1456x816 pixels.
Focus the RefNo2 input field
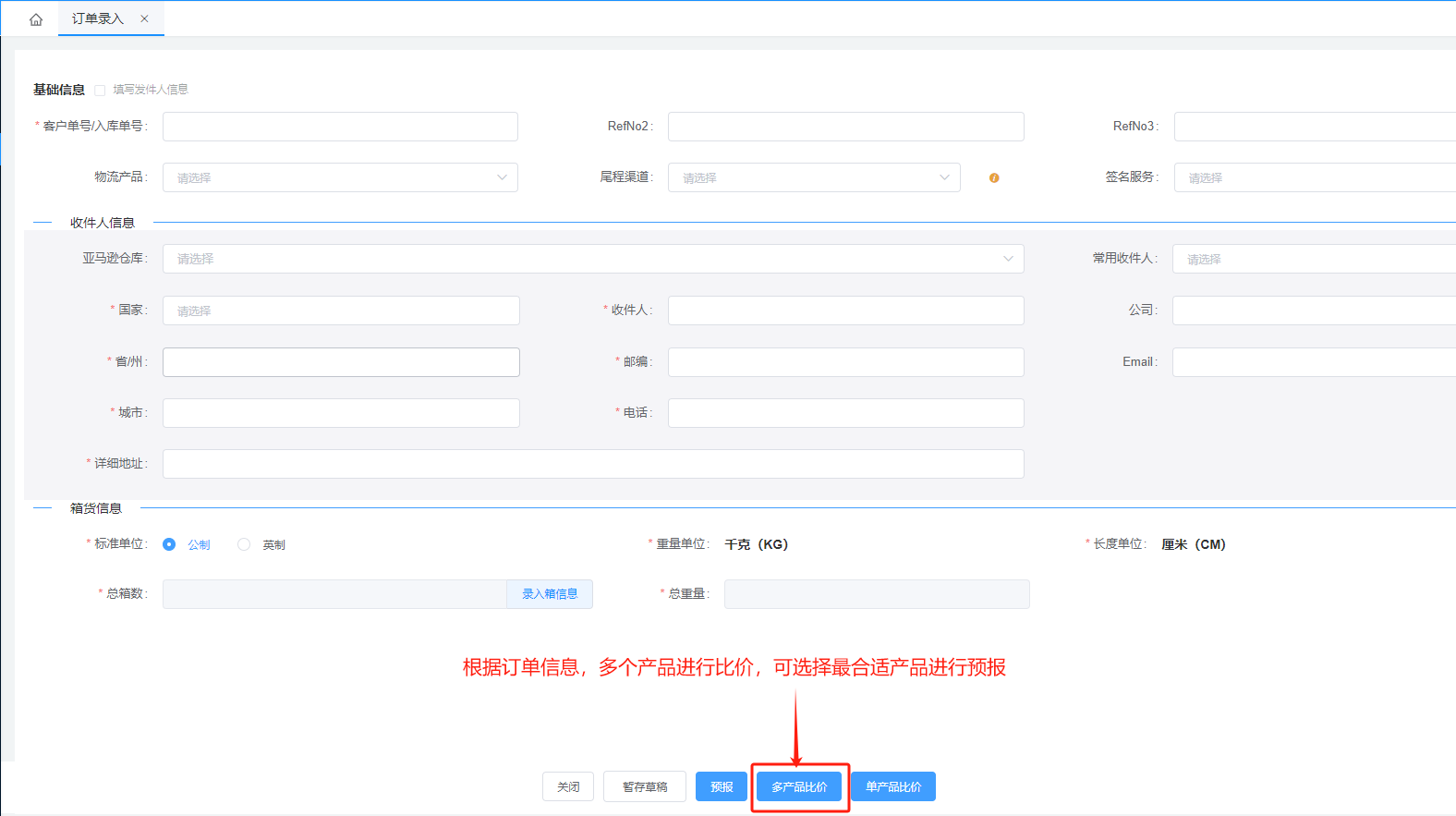pos(845,127)
